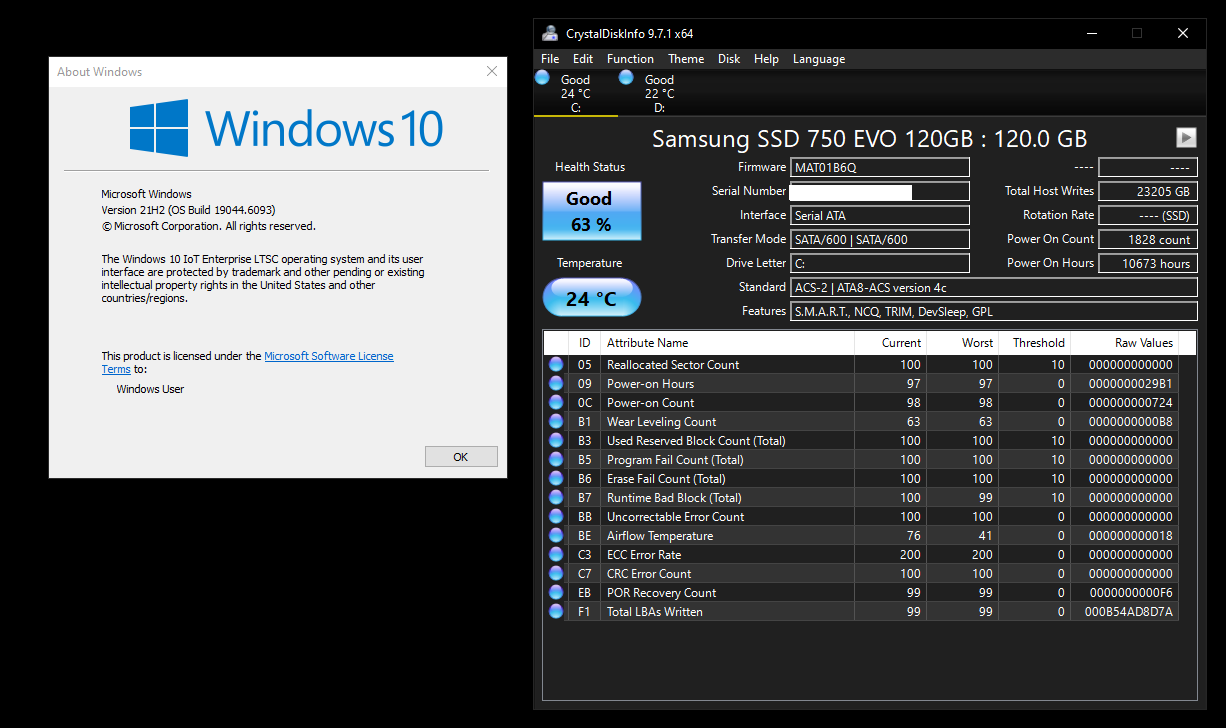The height and width of the screenshot is (728, 1226).
Task: Open the Disk menu
Action: 729,59
